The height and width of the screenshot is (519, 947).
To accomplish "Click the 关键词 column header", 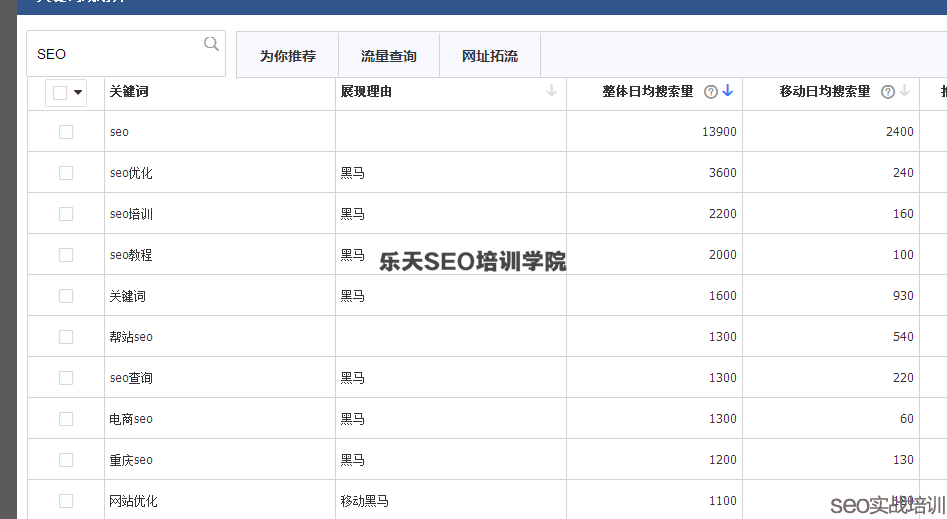I will coord(220,92).
